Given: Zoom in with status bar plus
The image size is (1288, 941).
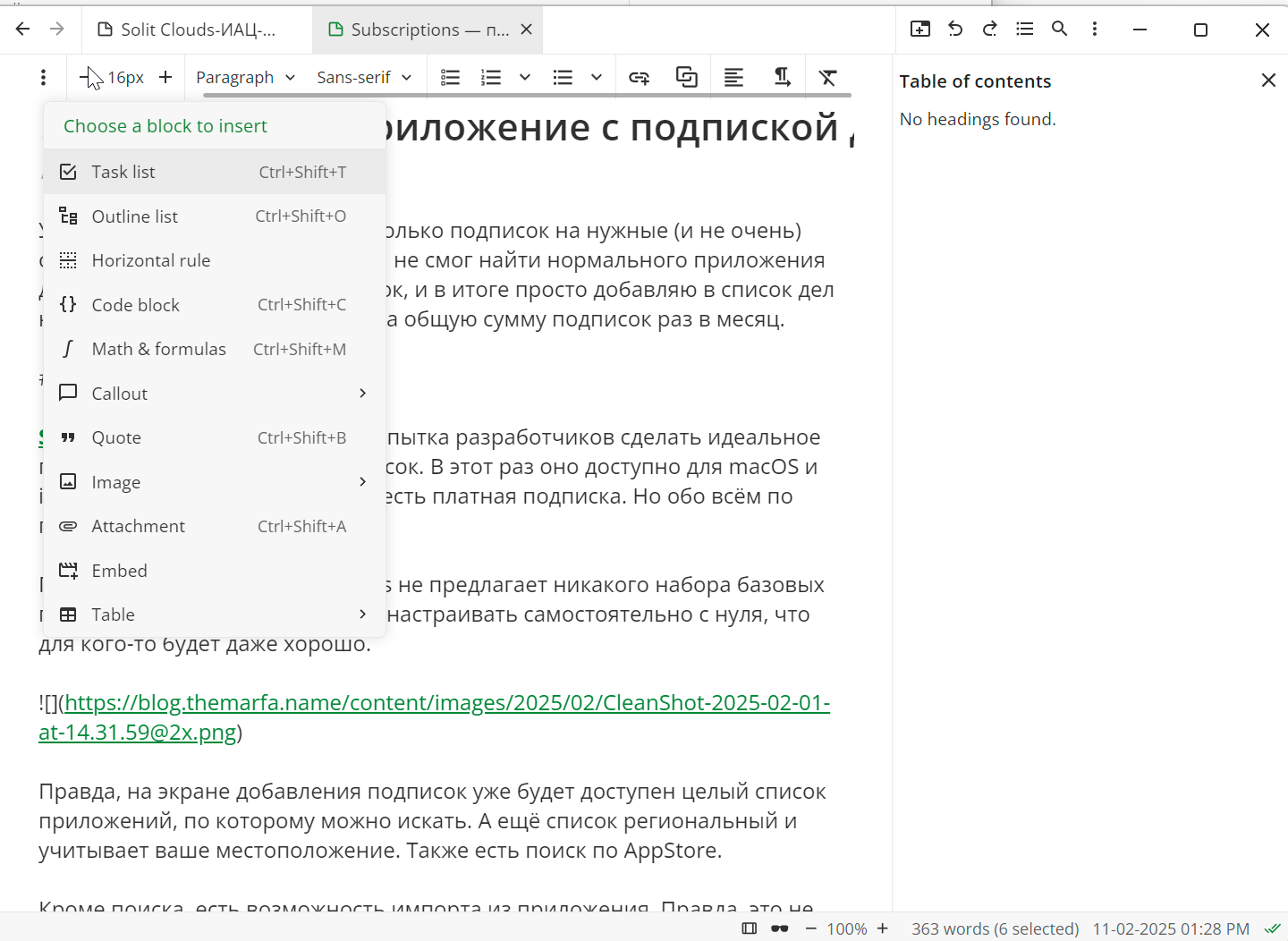Looking at the screenshot, I should click(883, 928).
